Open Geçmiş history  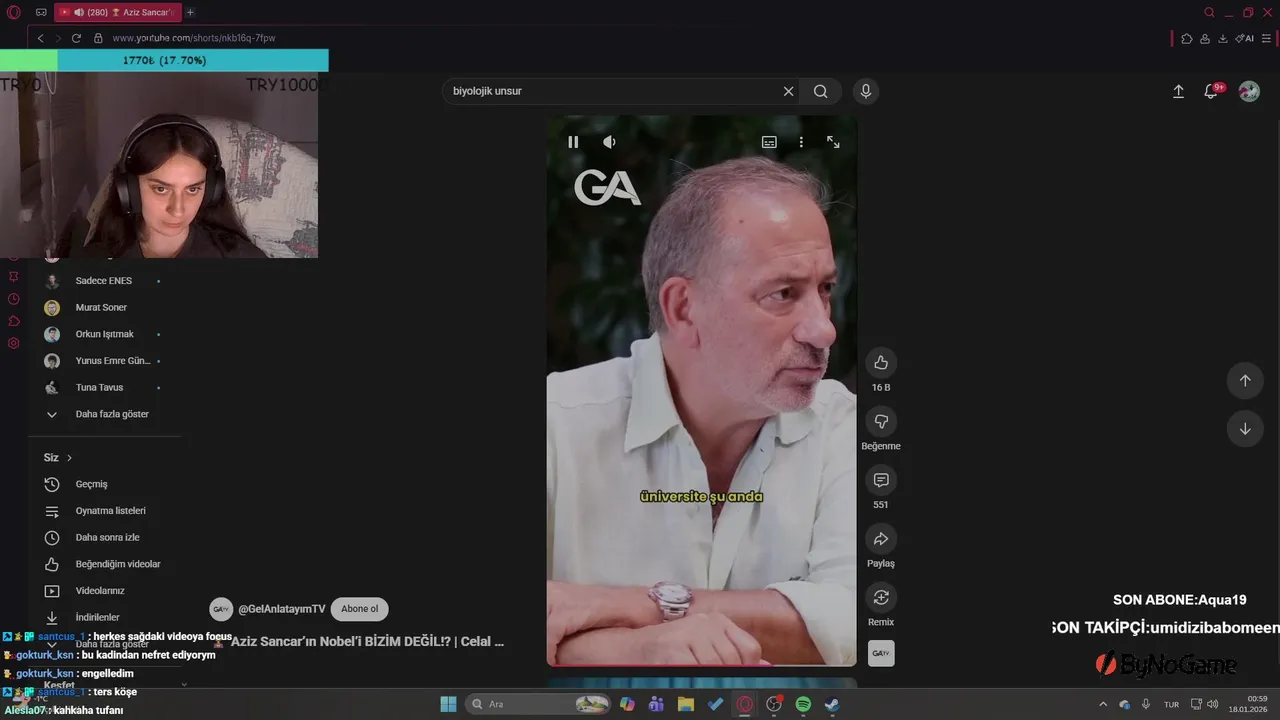tap(91, 484)
